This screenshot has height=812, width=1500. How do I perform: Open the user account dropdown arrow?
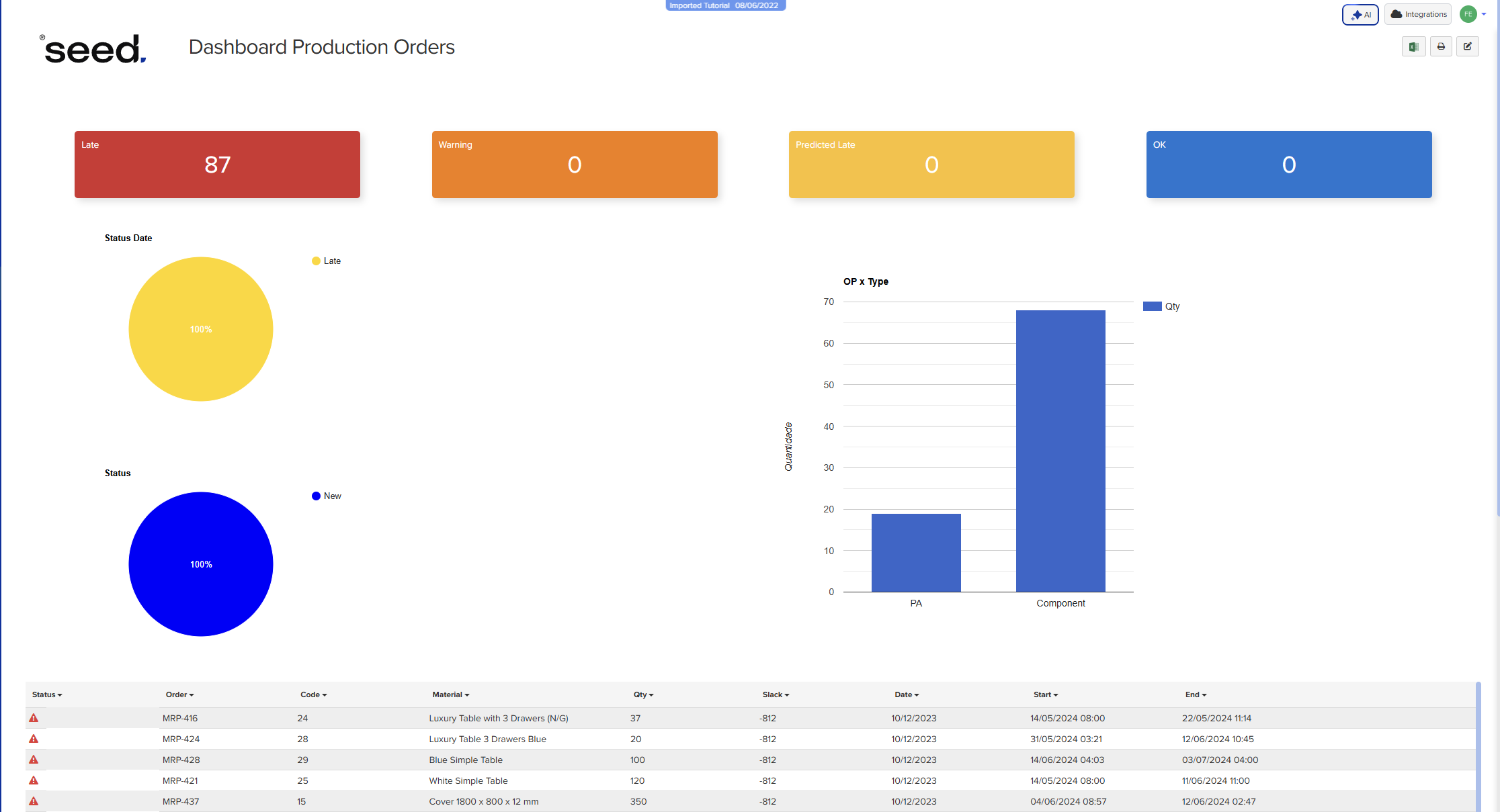click(x=1485, y=14)
